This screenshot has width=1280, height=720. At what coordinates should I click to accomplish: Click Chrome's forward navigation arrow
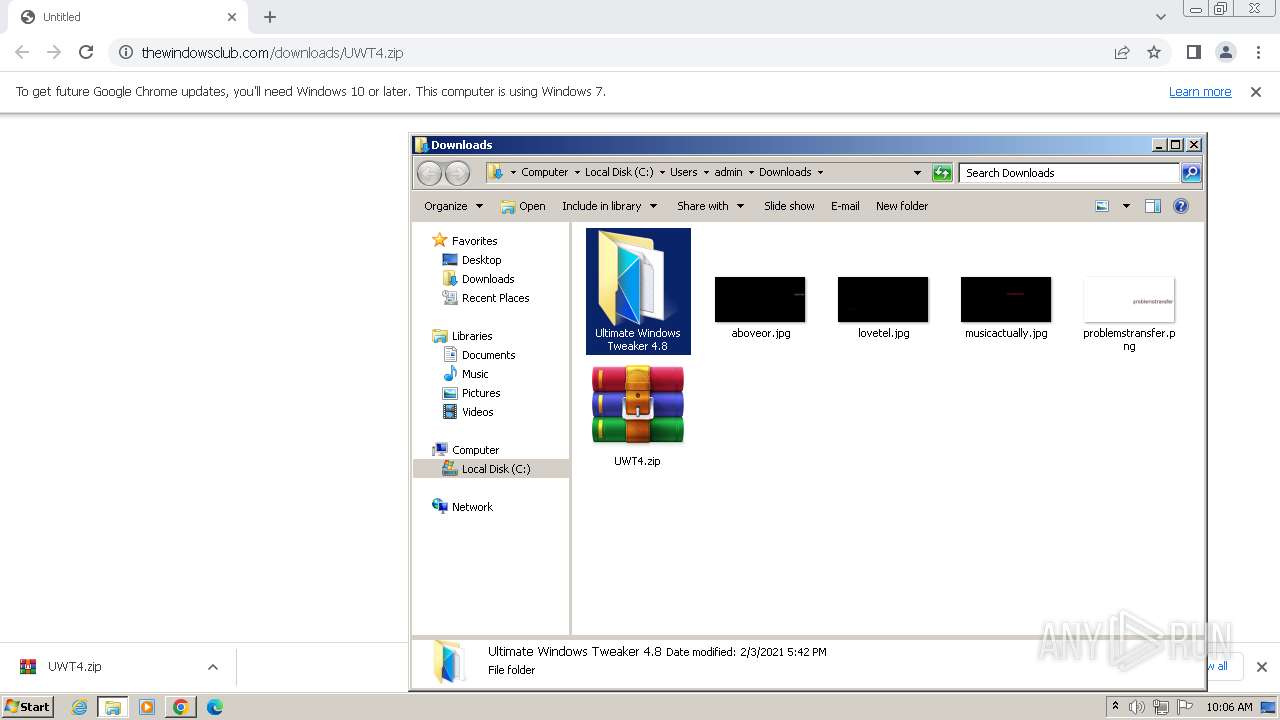click(x=54, y=52)
